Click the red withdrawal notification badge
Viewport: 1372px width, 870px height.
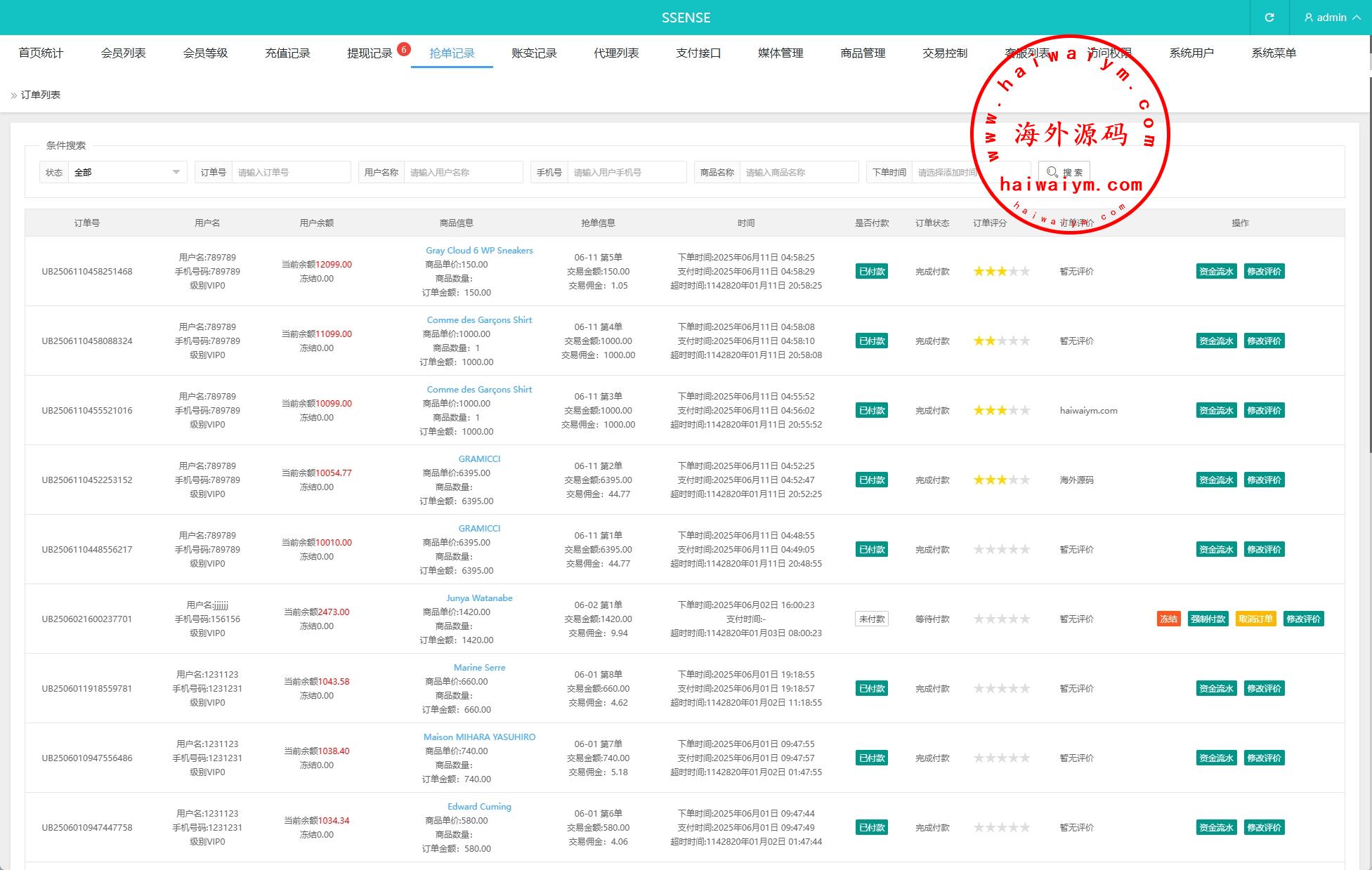[403, 48]
